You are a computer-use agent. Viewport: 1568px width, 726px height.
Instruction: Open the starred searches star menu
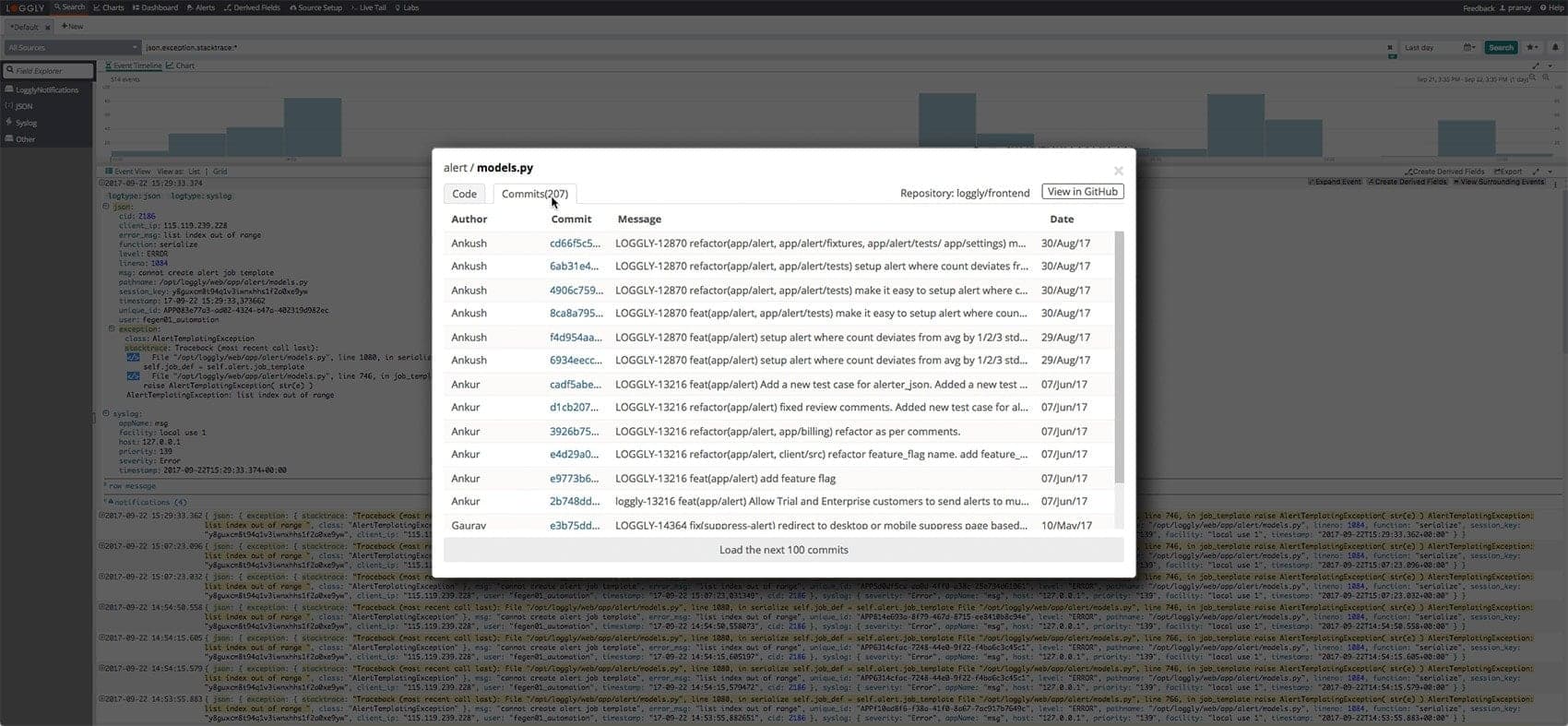(x=1532, y=48)
